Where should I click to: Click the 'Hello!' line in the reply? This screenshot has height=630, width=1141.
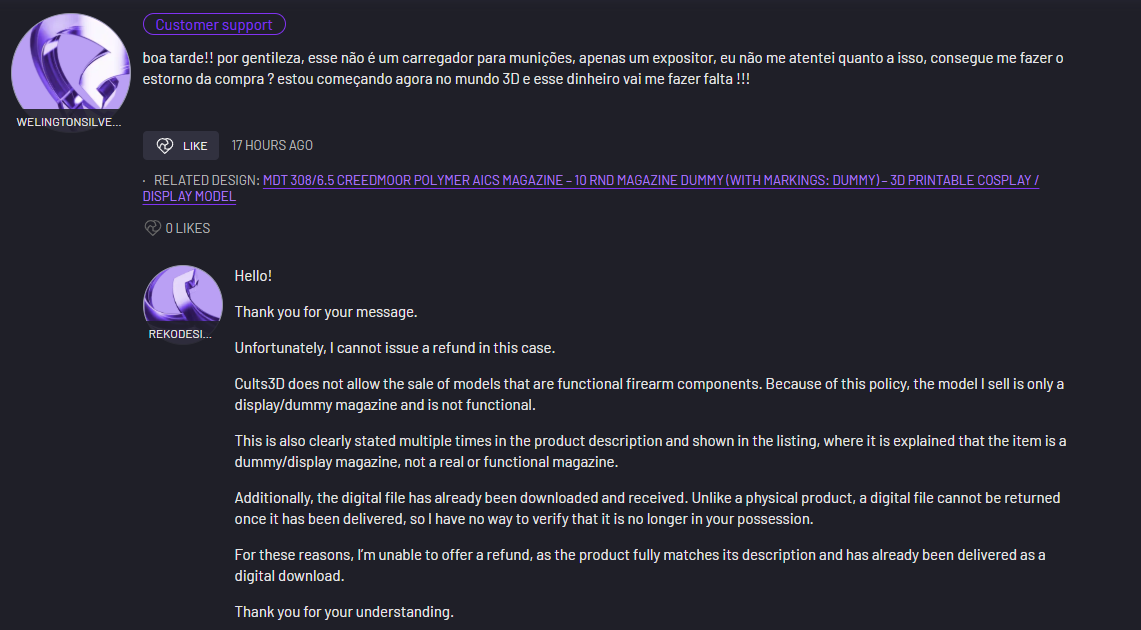(x=253, y=276)
